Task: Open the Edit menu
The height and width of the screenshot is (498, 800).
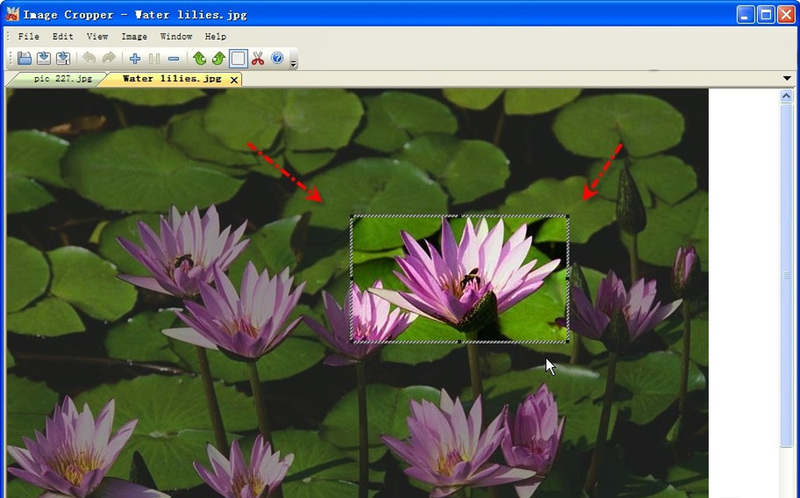Action: pos(63,37)
